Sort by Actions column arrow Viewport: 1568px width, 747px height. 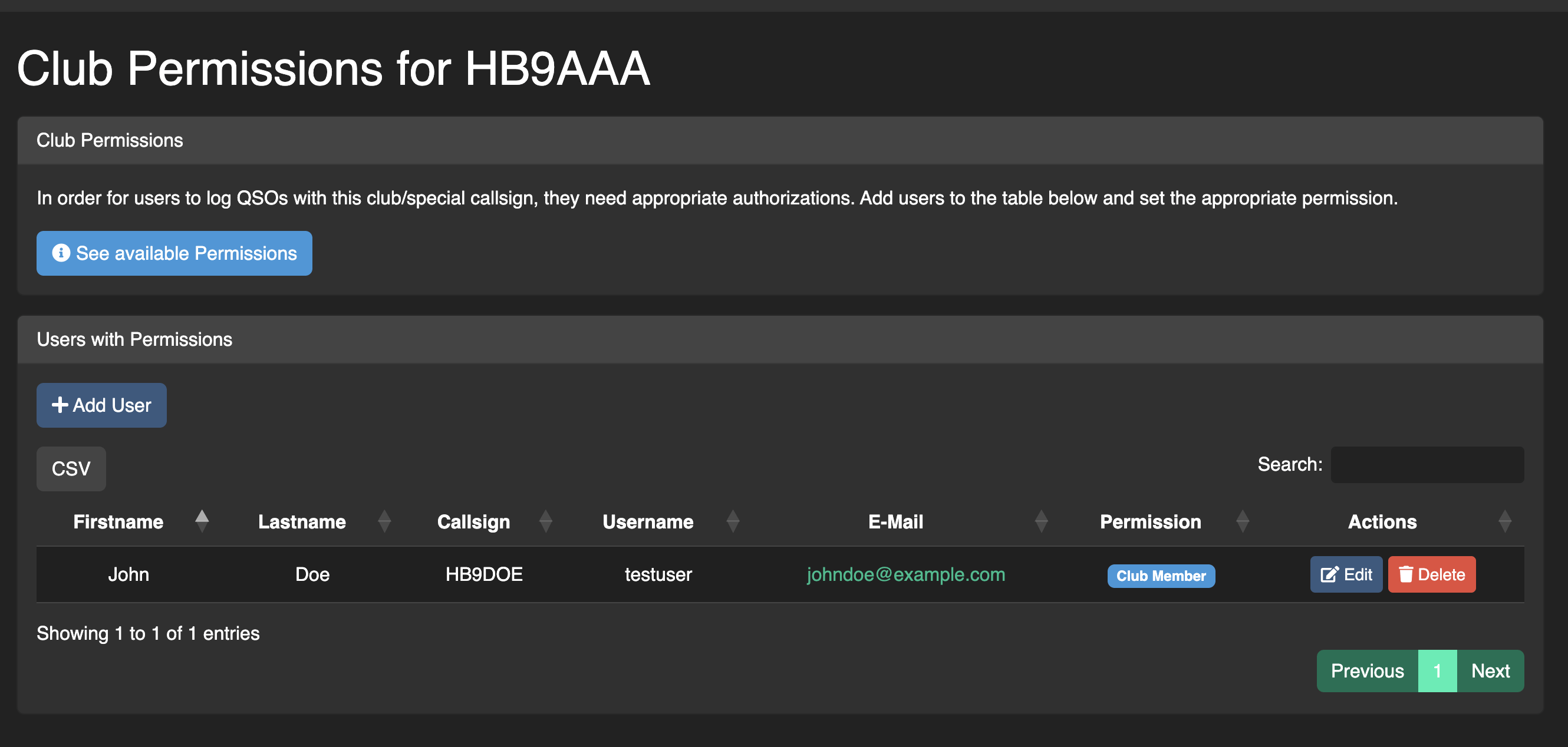tap(1506, 521)
